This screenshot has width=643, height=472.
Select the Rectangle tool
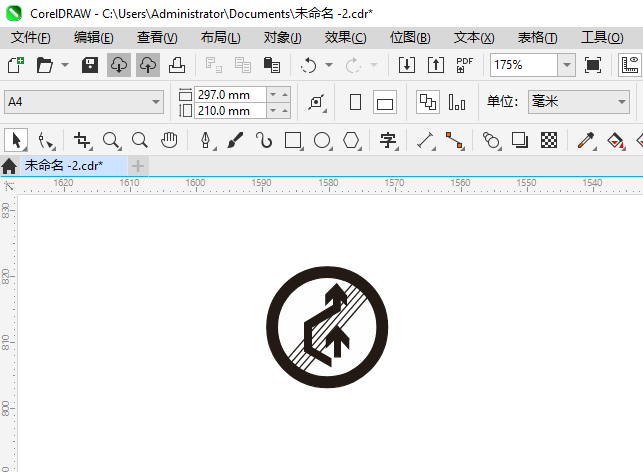click(x=293, y=140)
